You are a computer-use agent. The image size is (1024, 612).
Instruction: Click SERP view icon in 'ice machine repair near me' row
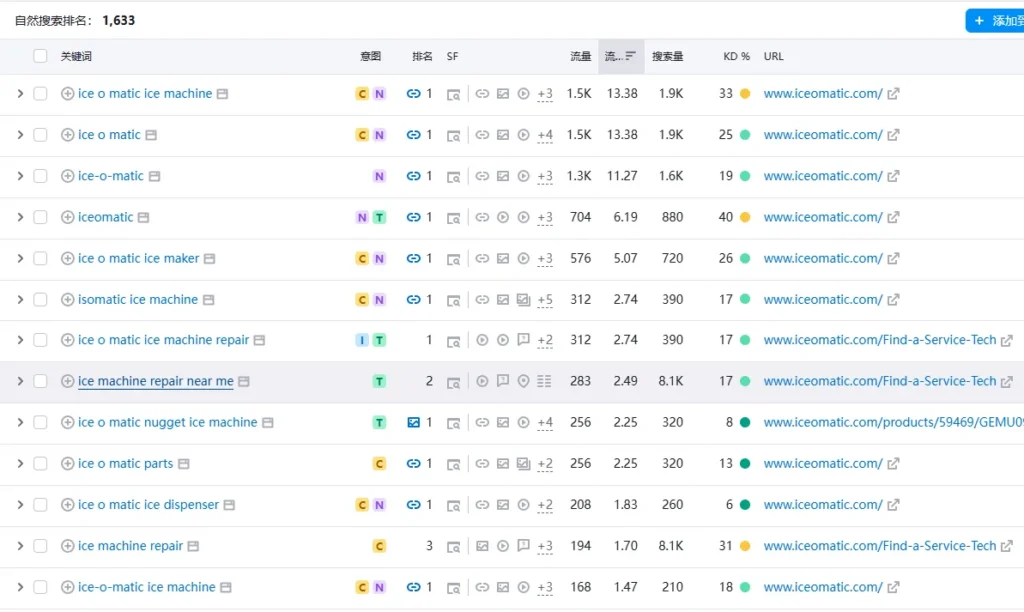pos(453,381)
